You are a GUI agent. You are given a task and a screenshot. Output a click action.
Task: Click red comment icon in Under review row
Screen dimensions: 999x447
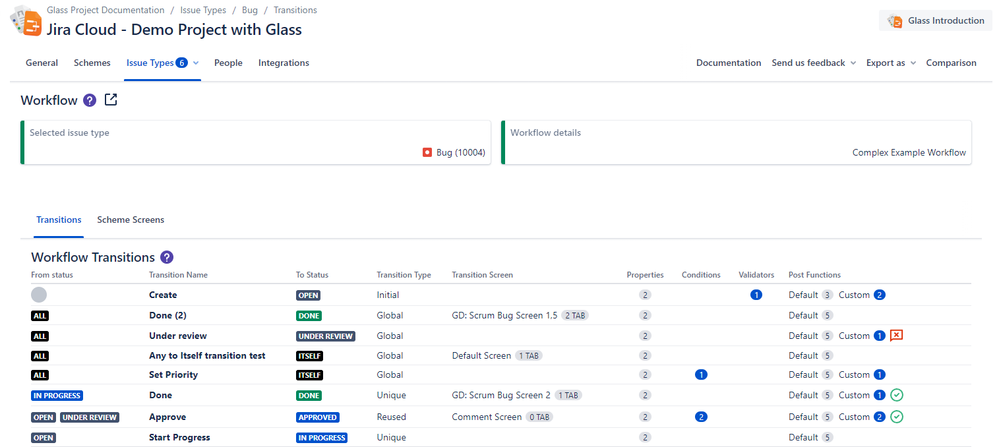[896, 336]
